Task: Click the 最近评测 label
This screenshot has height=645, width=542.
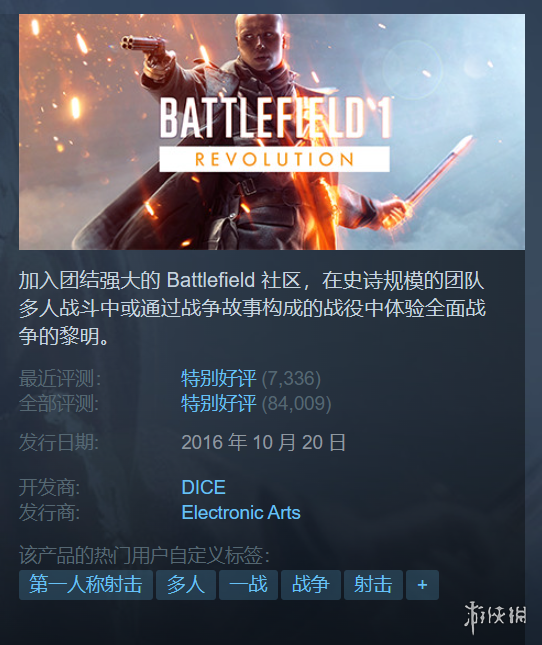Action: click(x=60, y=378)
